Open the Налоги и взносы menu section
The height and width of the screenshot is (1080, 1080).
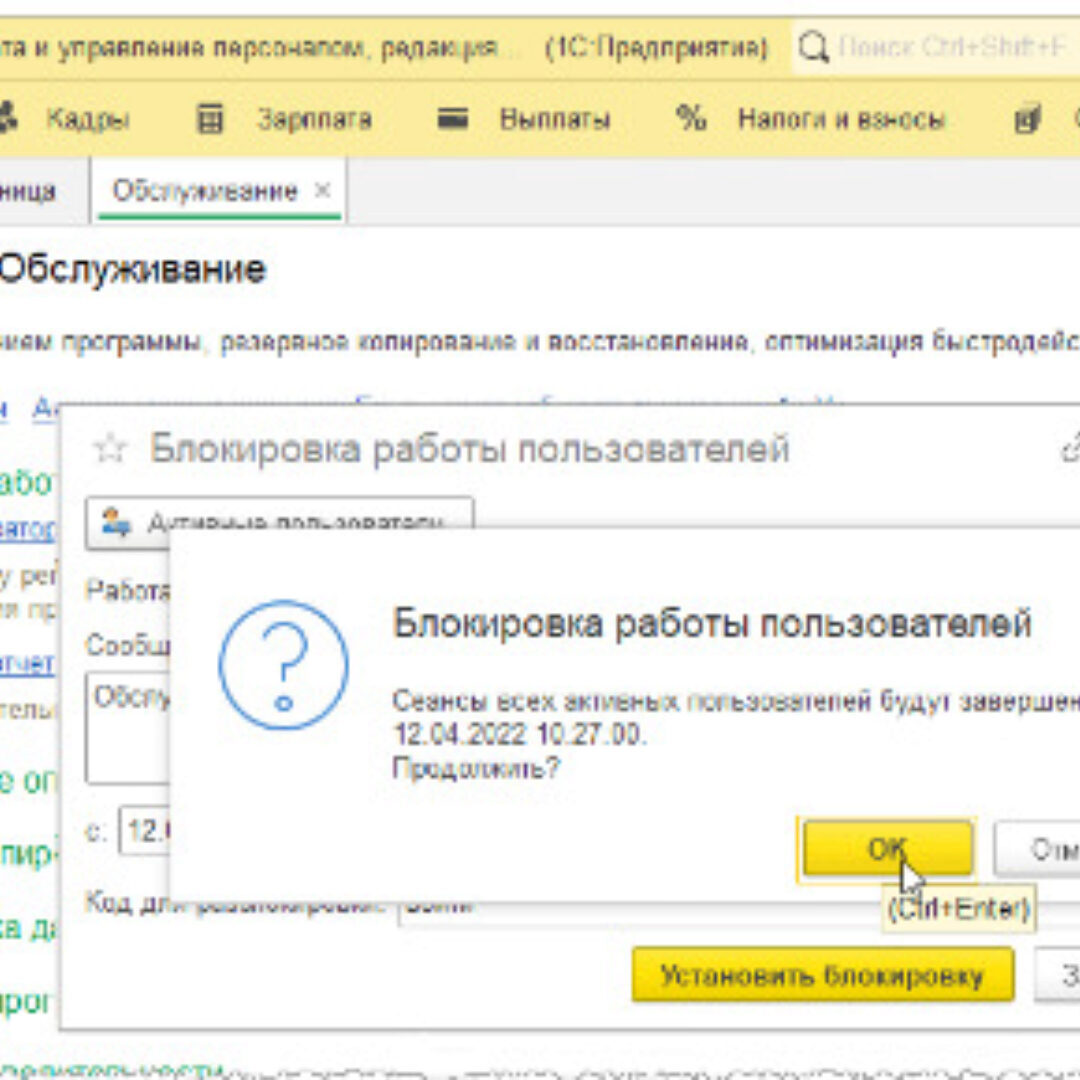tap(840, 120)
